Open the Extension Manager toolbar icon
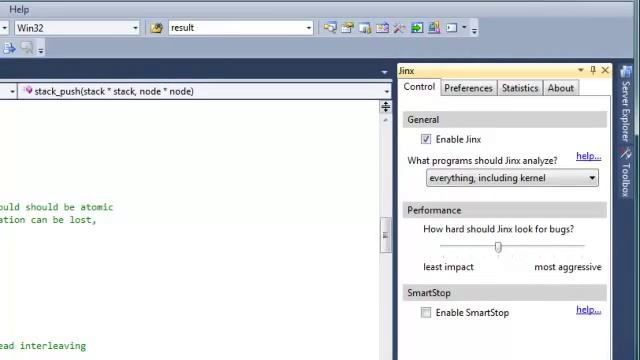Viewport: 640px width, 360px height. [434, 28]
